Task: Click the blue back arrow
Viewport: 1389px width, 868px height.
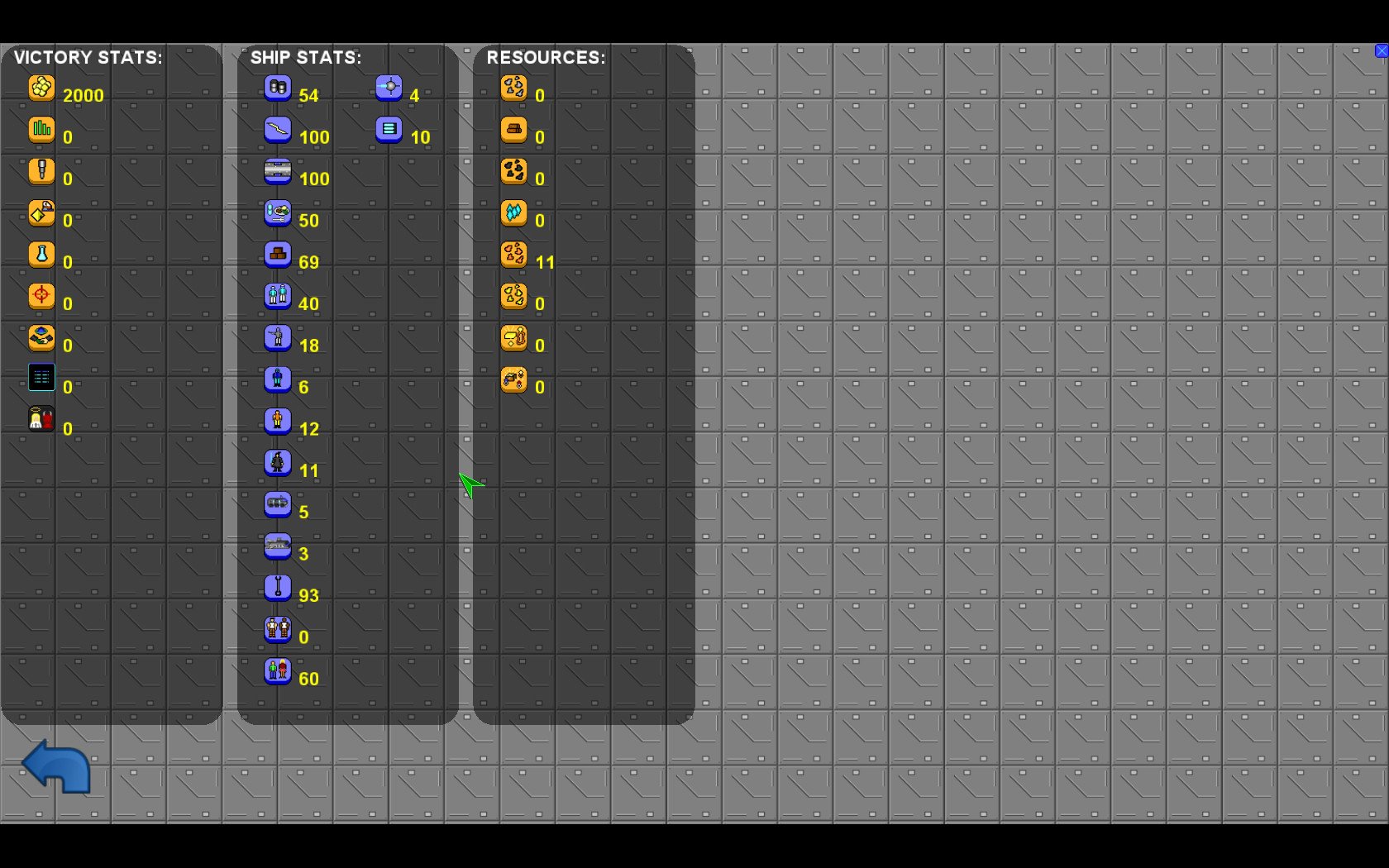Action: coord(56,766)
